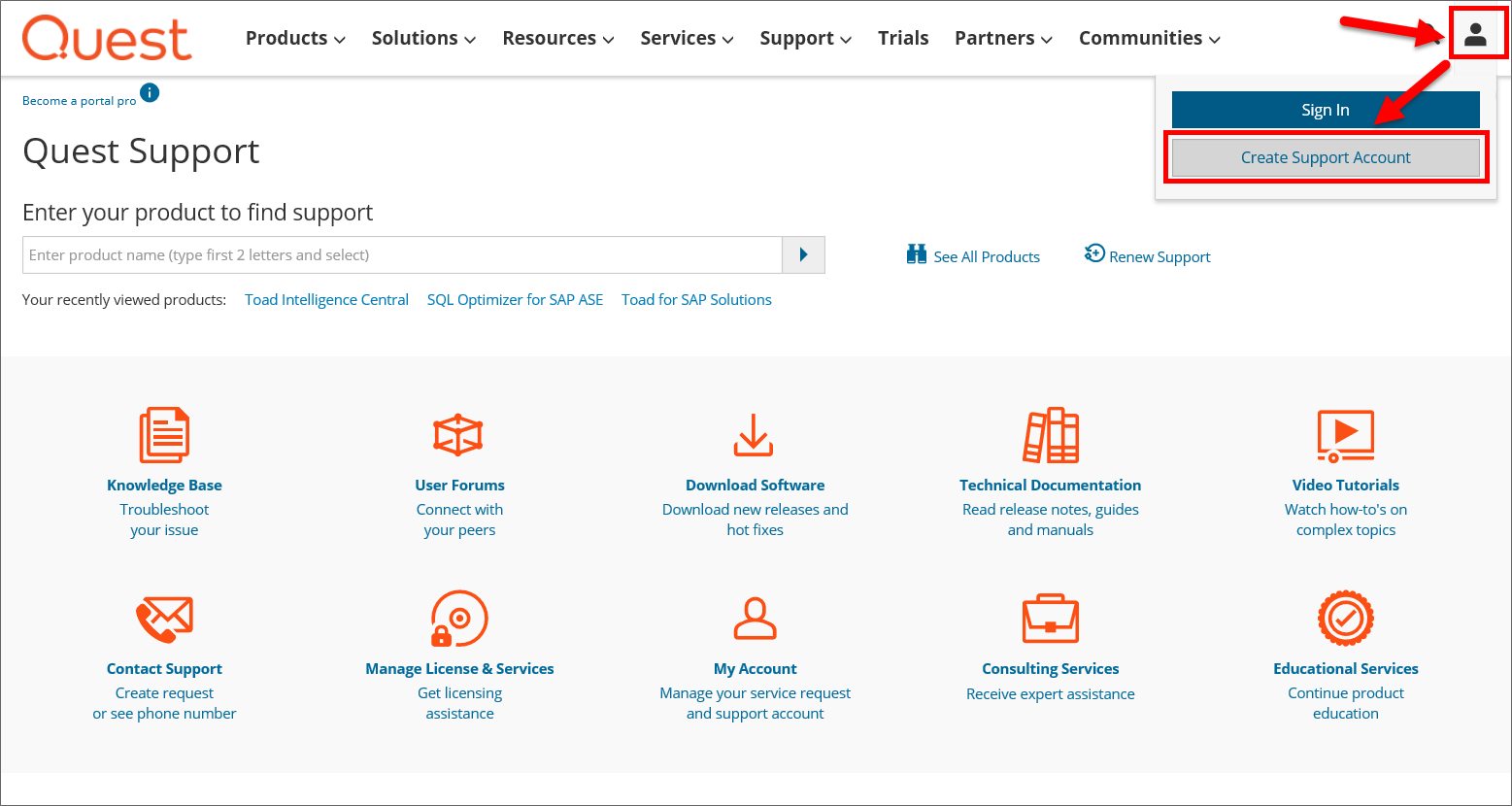Click the Knowledge Base document icon
Image resolution: width=1512 pixels, height=806 pixels.
164,435
